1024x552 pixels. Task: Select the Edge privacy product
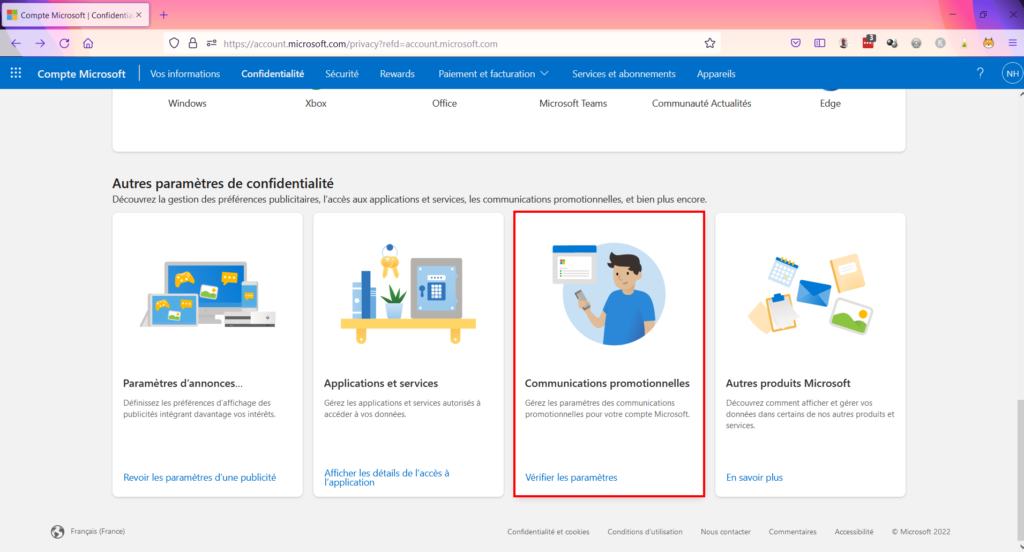click(x=830, y=103)
